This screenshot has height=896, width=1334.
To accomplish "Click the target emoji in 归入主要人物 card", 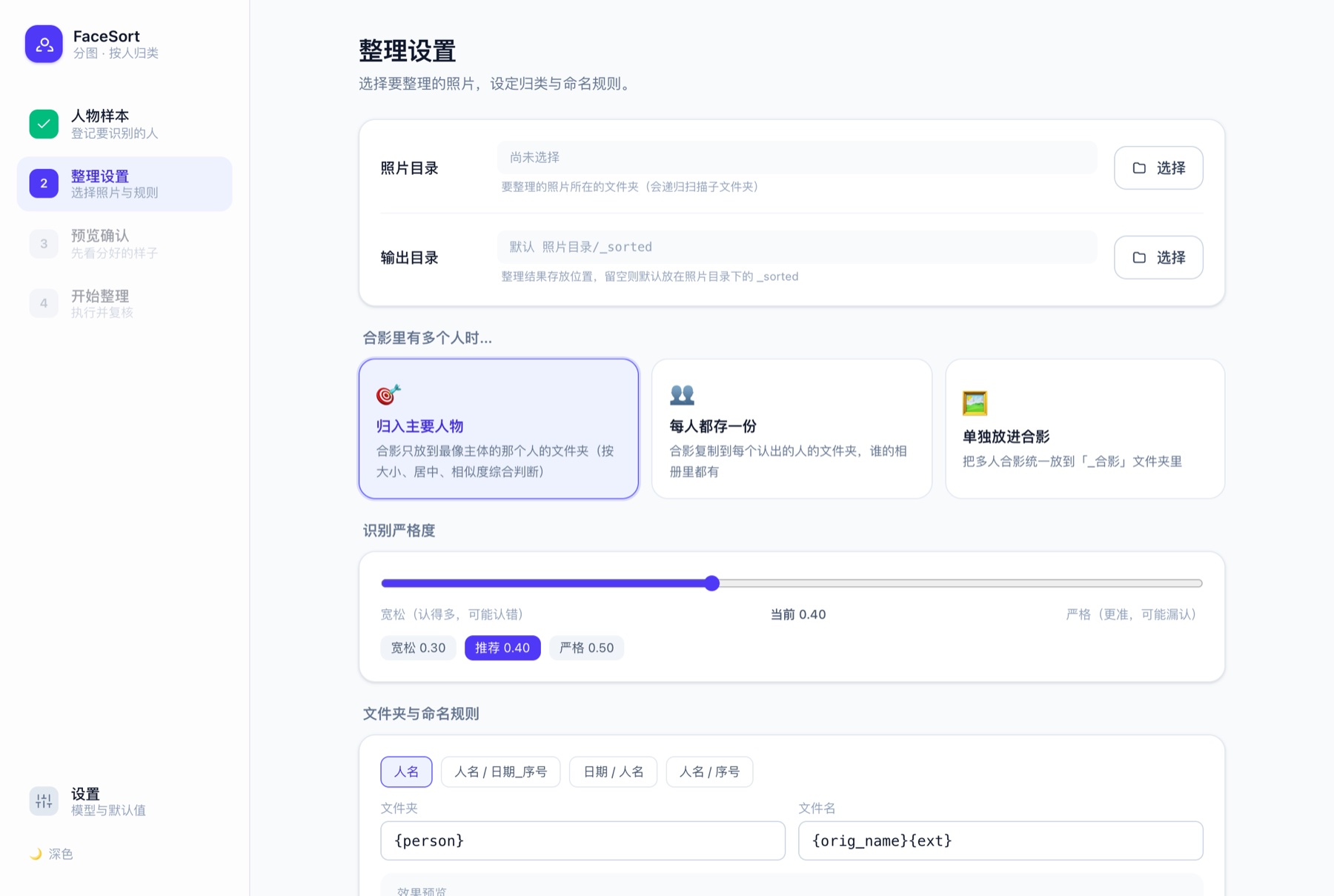I will point(388,394).
